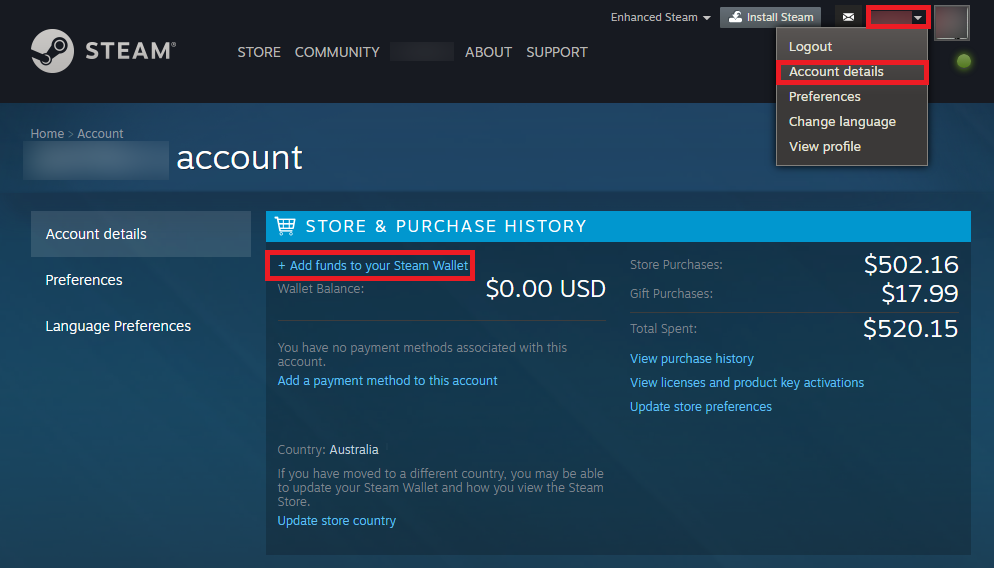Open View purchase history link
994x568 pixels.
(x=692, y=359)
